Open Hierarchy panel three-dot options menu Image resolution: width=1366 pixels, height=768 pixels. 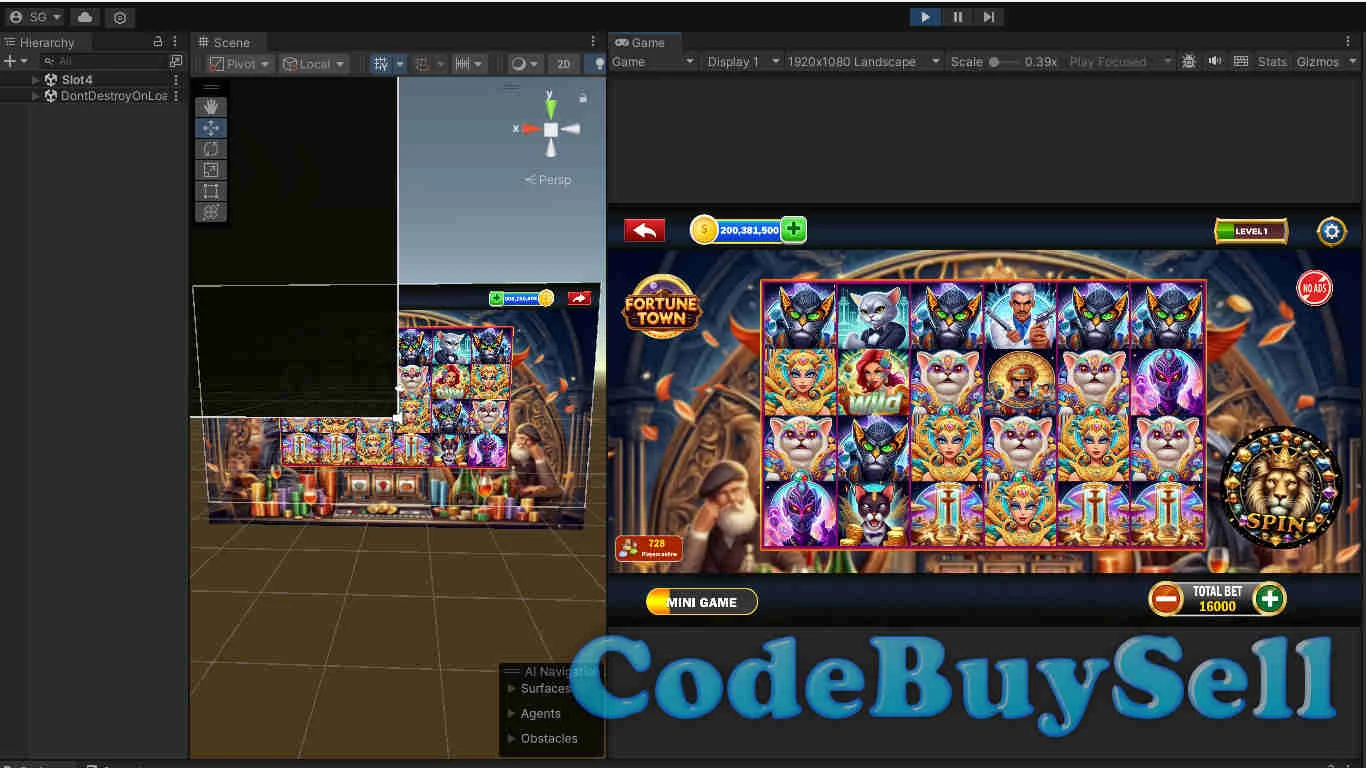point(176,42)
